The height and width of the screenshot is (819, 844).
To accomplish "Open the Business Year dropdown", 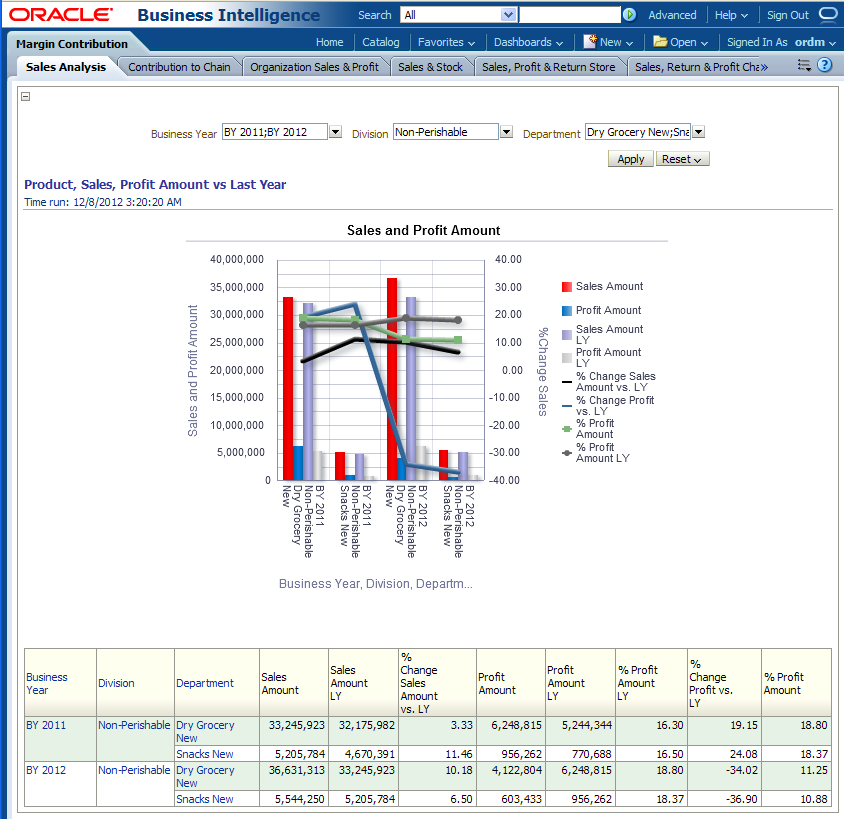I will pos(335,132).
